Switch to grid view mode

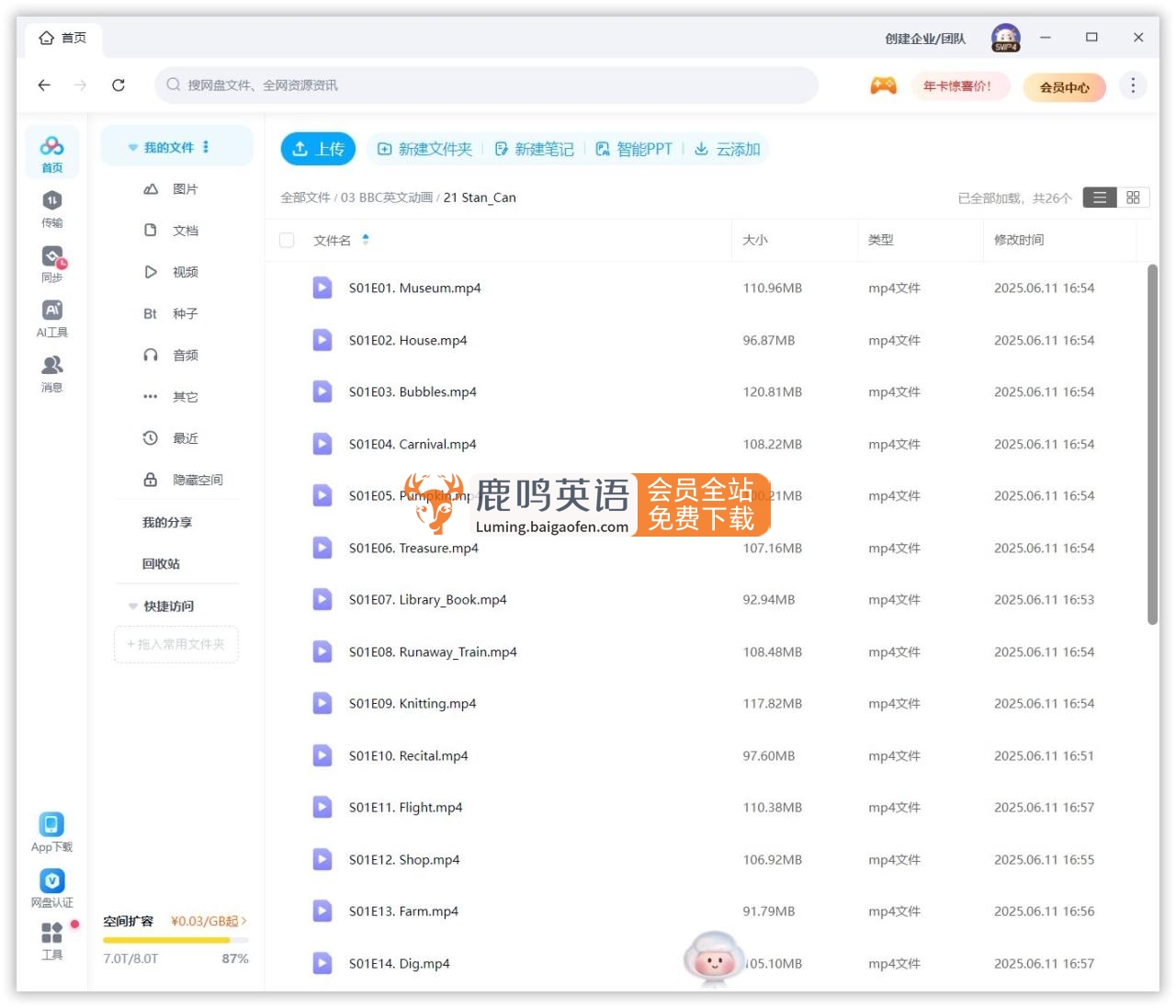coord(1133,197)
